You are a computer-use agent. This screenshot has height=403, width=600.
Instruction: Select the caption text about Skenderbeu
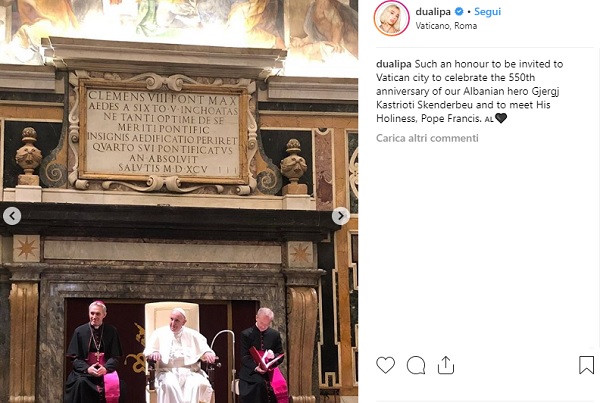point(470,91)
